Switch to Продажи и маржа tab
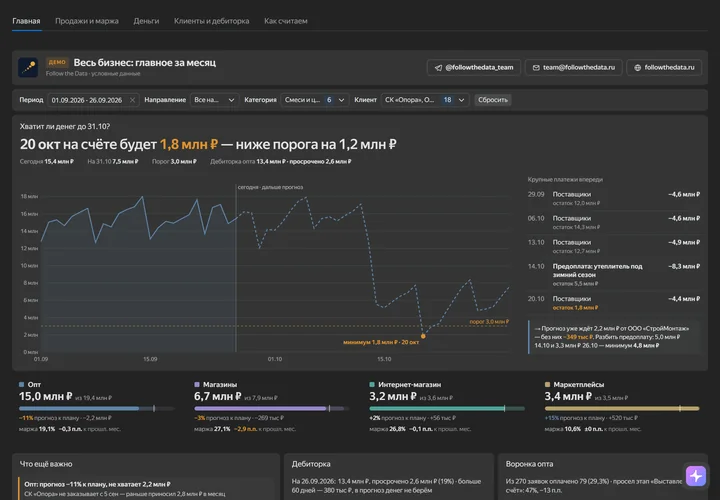The height and width of the screenshot is (500, 720). coord(87,21)
